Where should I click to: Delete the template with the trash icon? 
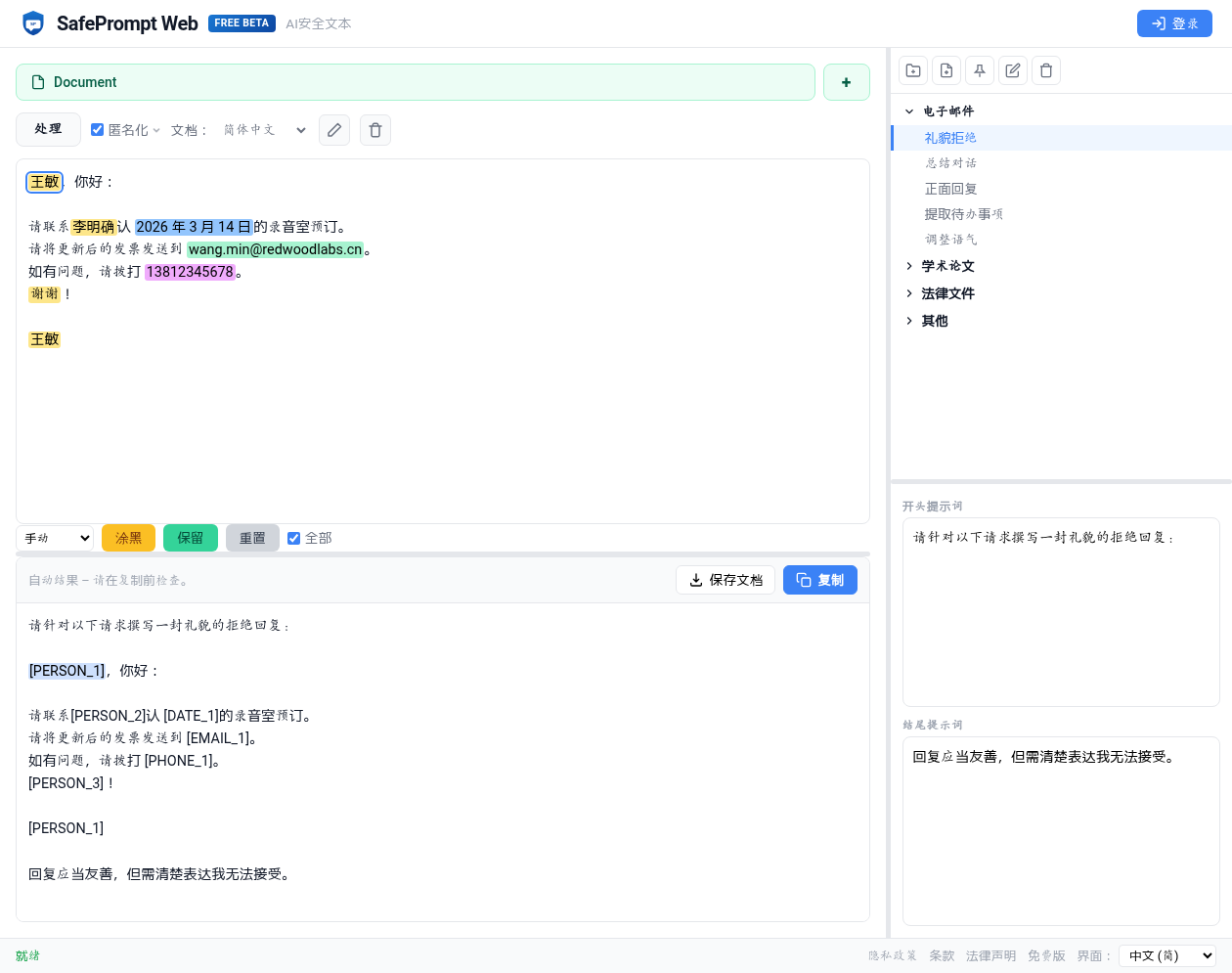1045,69
